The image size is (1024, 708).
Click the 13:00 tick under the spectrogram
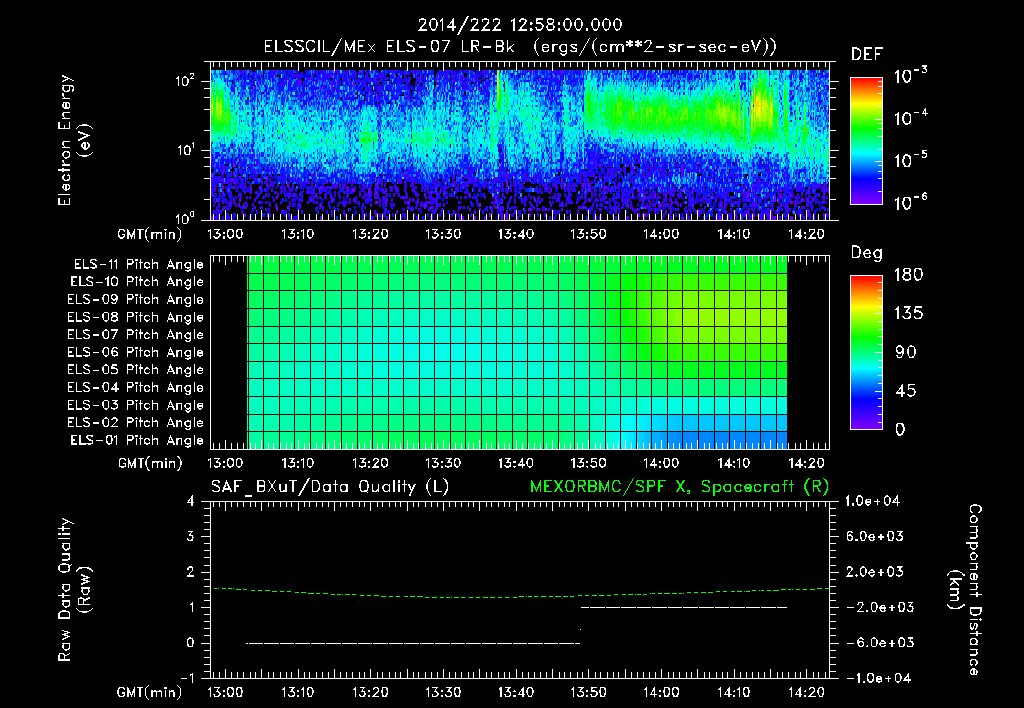[x=225, y=234]
